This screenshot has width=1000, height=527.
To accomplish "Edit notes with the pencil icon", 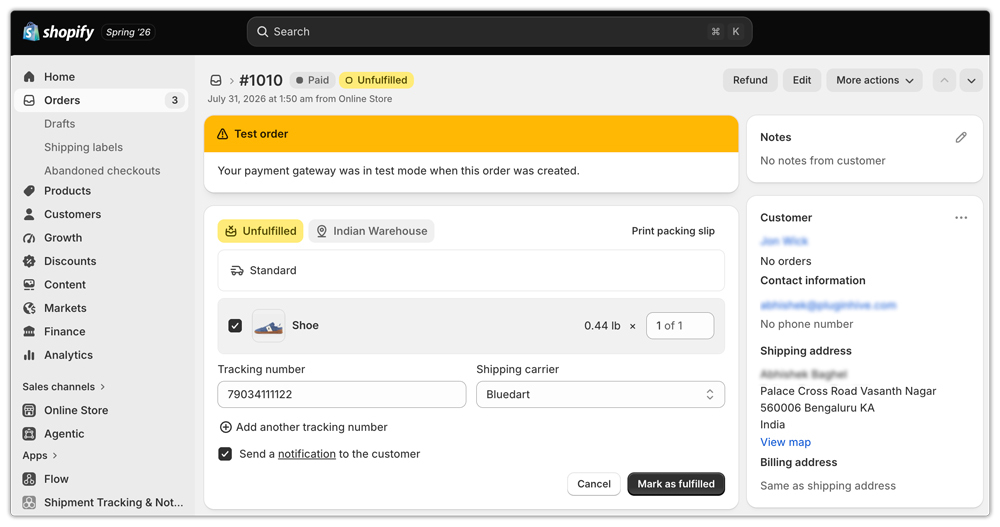I will pos(961,137).
